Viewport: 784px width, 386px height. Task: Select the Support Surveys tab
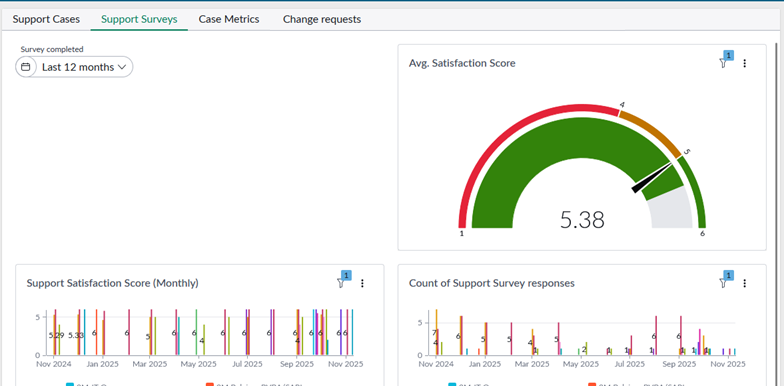[139, 20]
